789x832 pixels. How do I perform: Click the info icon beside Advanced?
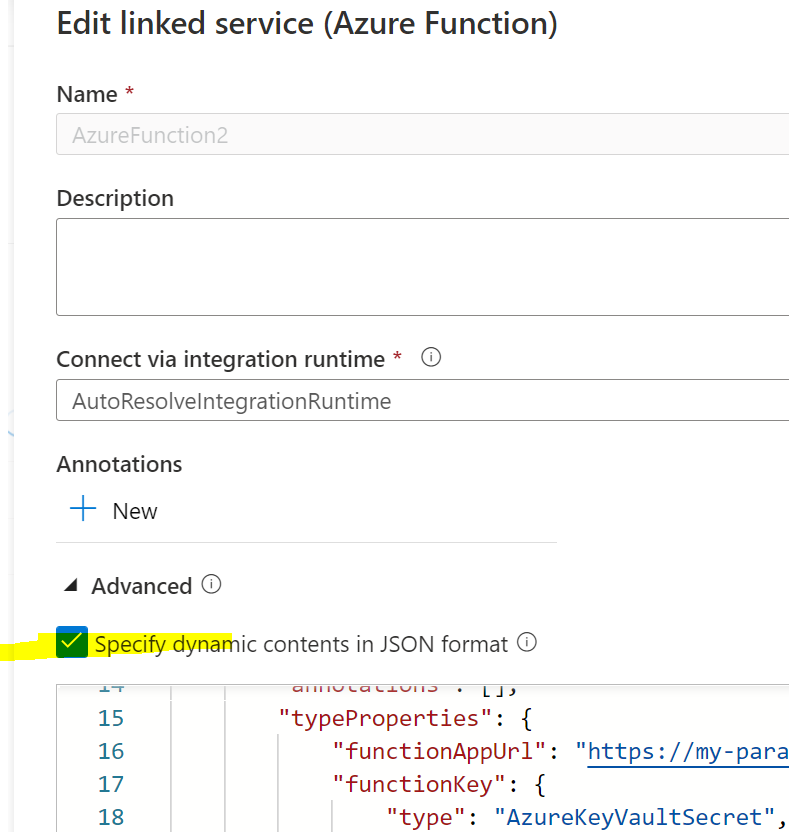pos(211,585)
